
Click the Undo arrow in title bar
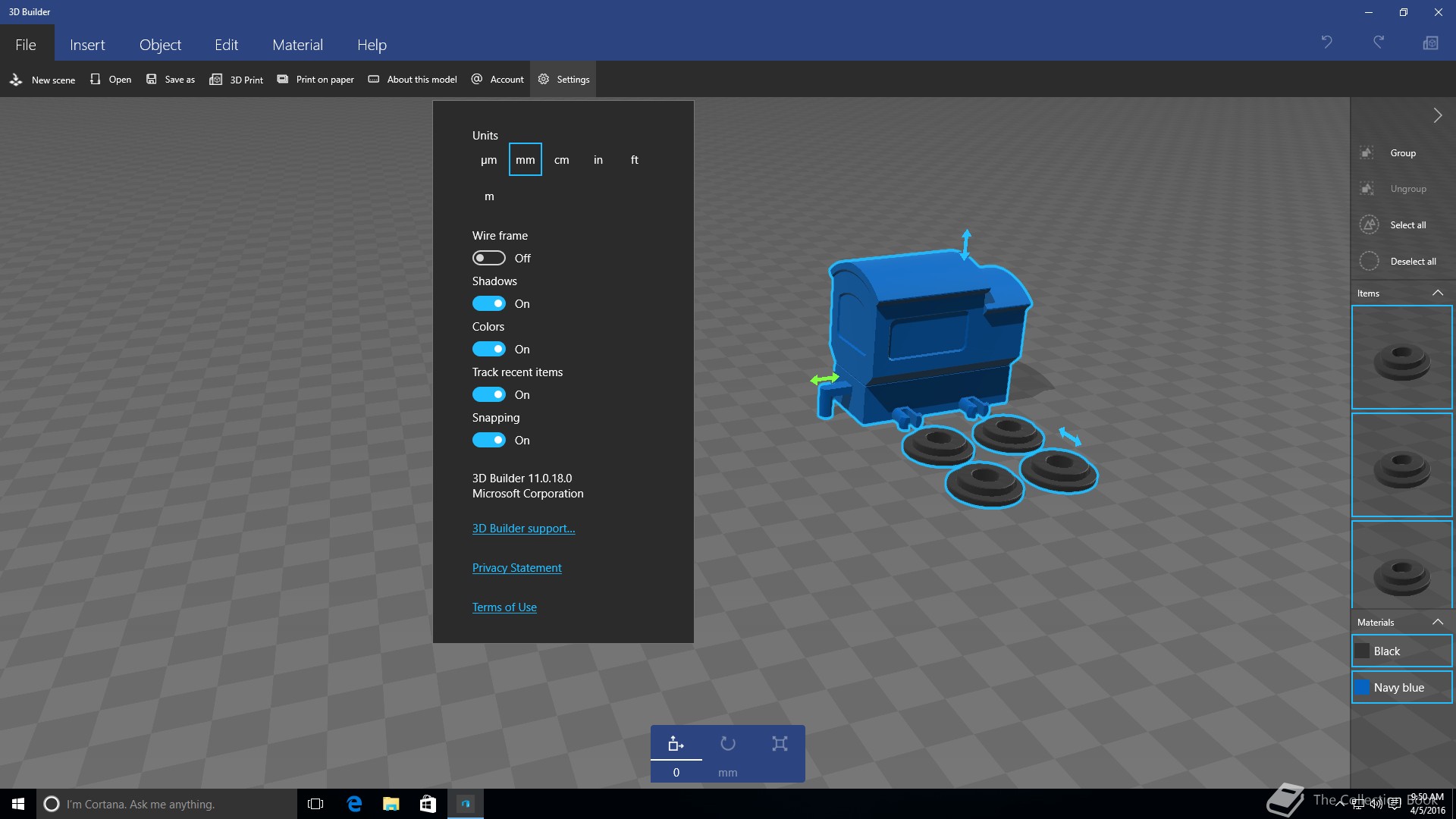pyautogui.click(x=1326, y=42)
